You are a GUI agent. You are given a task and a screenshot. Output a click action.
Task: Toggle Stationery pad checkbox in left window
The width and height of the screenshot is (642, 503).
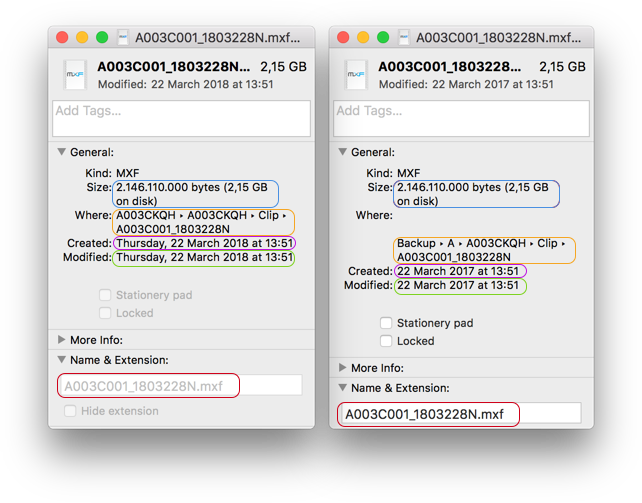[x=105, y=295]
